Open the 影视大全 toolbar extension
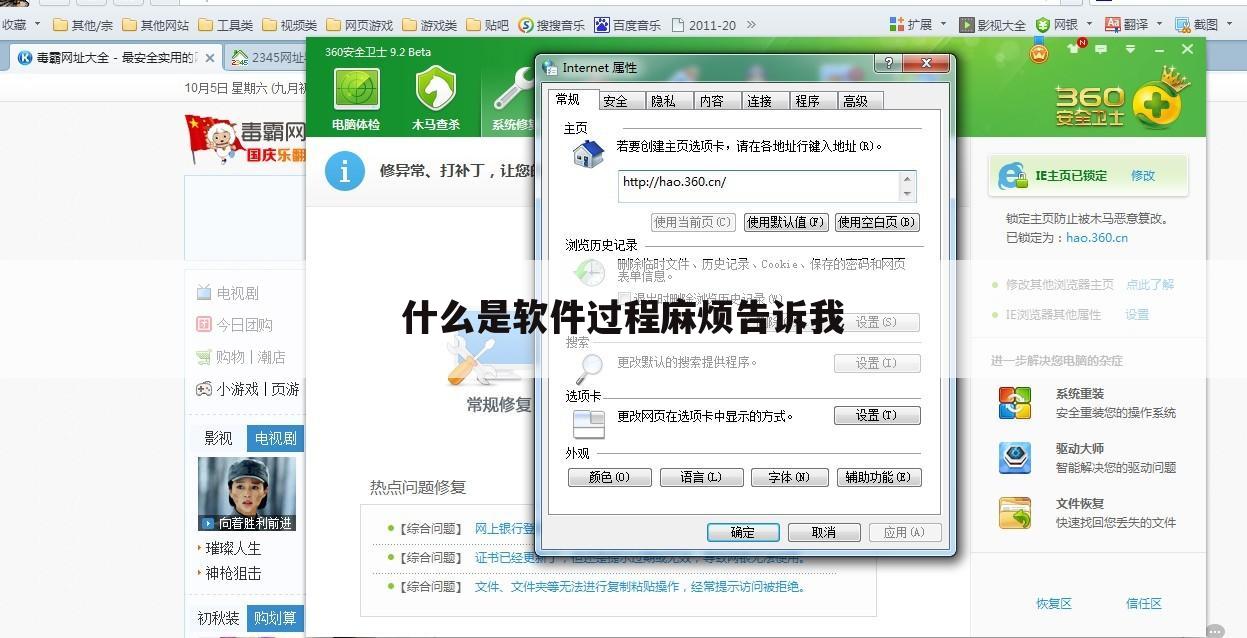 click(x=992, y=25)
